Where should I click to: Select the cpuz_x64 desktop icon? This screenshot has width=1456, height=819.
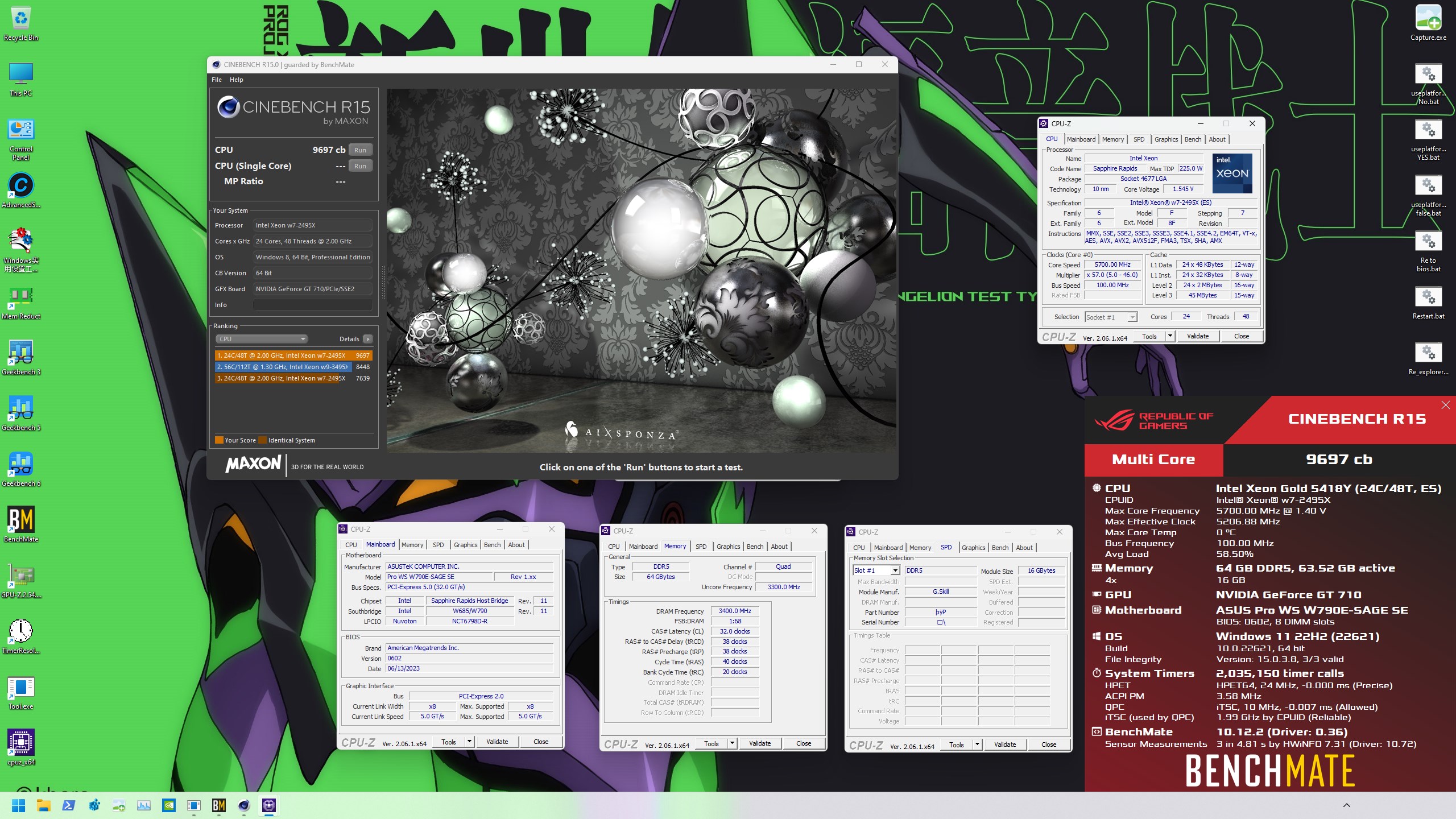pos(21,747)
